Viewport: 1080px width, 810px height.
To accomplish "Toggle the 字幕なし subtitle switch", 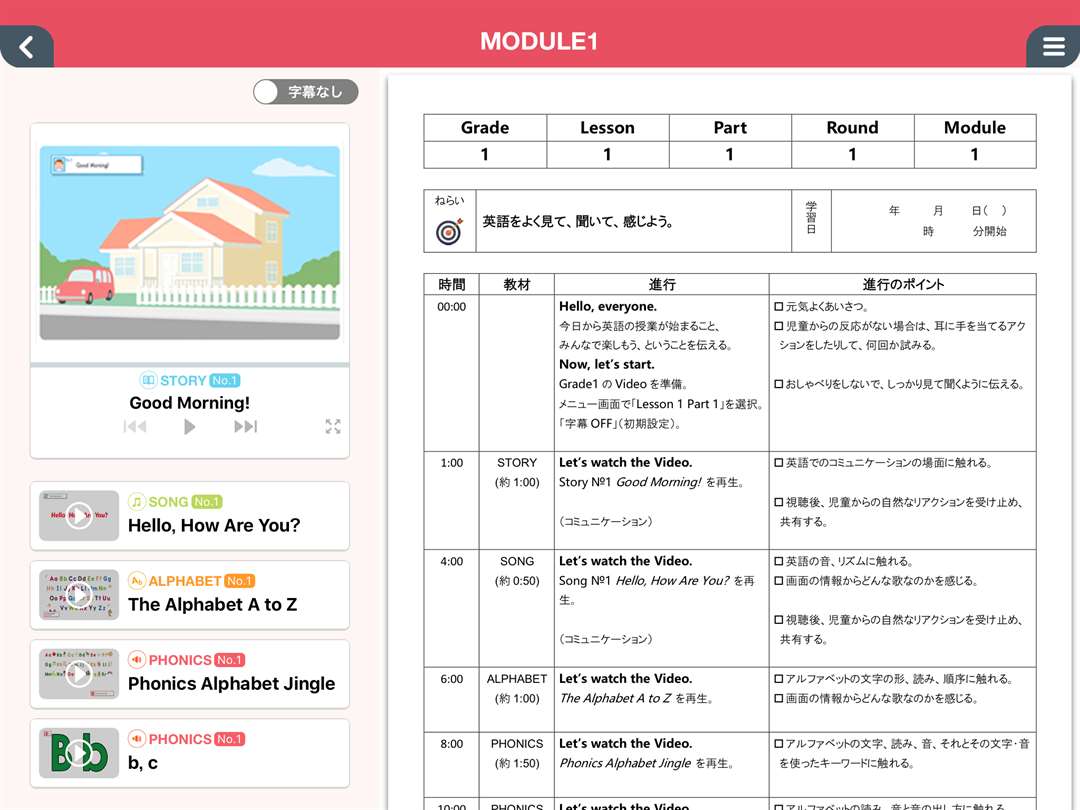I will [306, 92].
